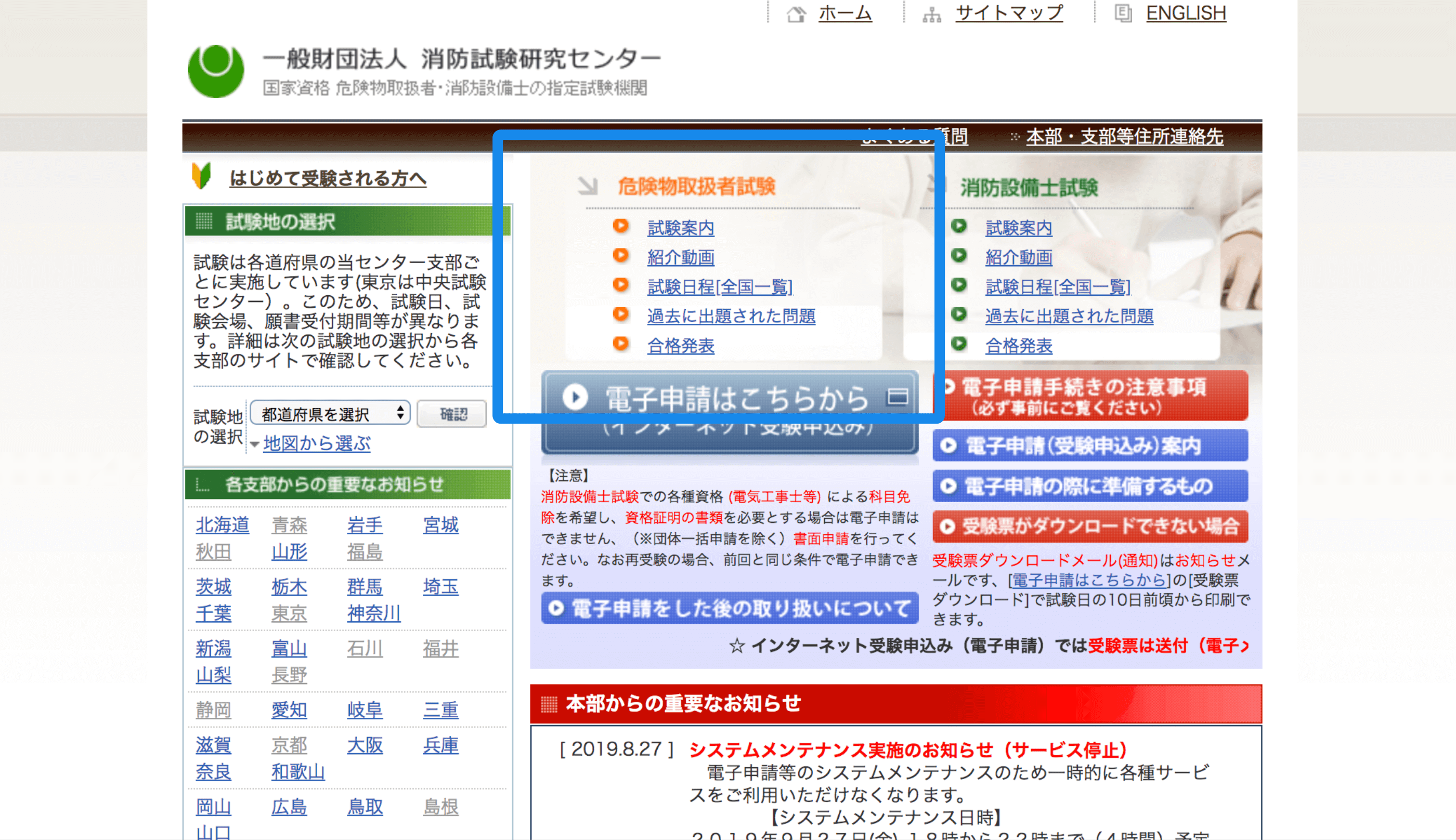Open 危険物取扱者試験 合格発表 link
Screen dimensions: 1456x840
(681, 346)
